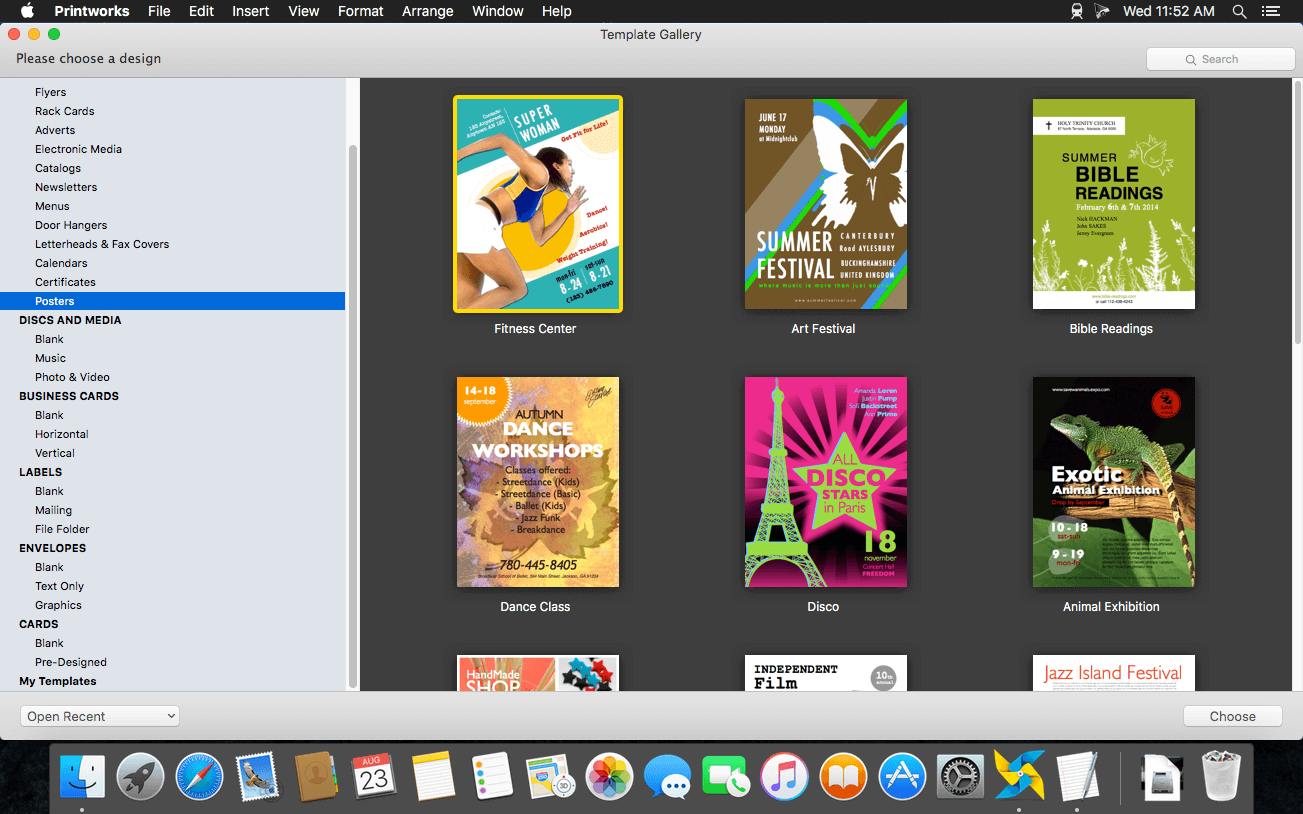Expand the Open Recent dropdown
This screenshot has width=1303, height=814.
coord(100,716)
